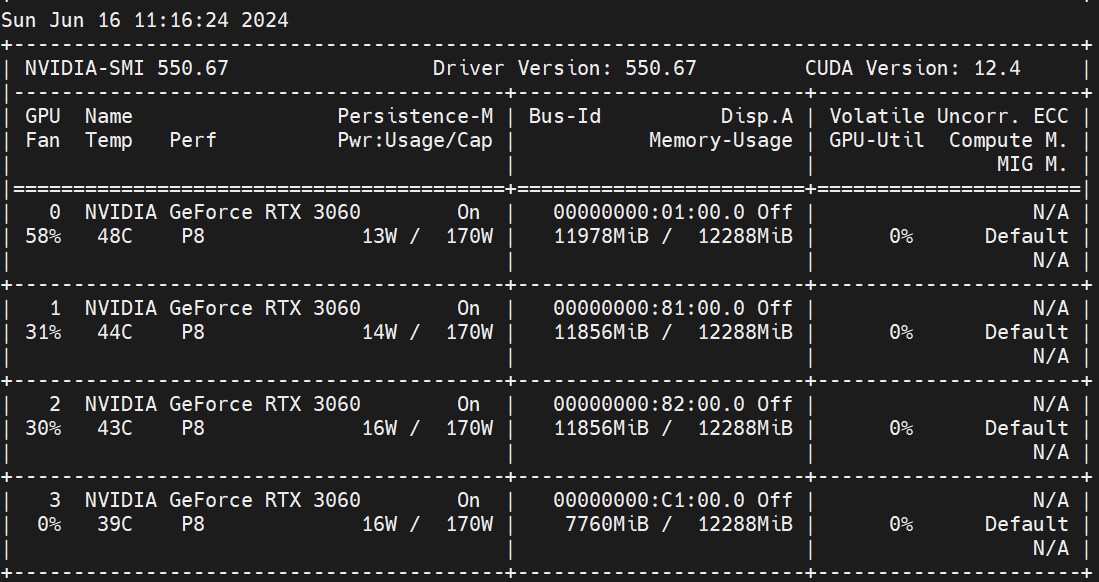
Task: Click the temperature value "48C"
Action: click(115, 236)
